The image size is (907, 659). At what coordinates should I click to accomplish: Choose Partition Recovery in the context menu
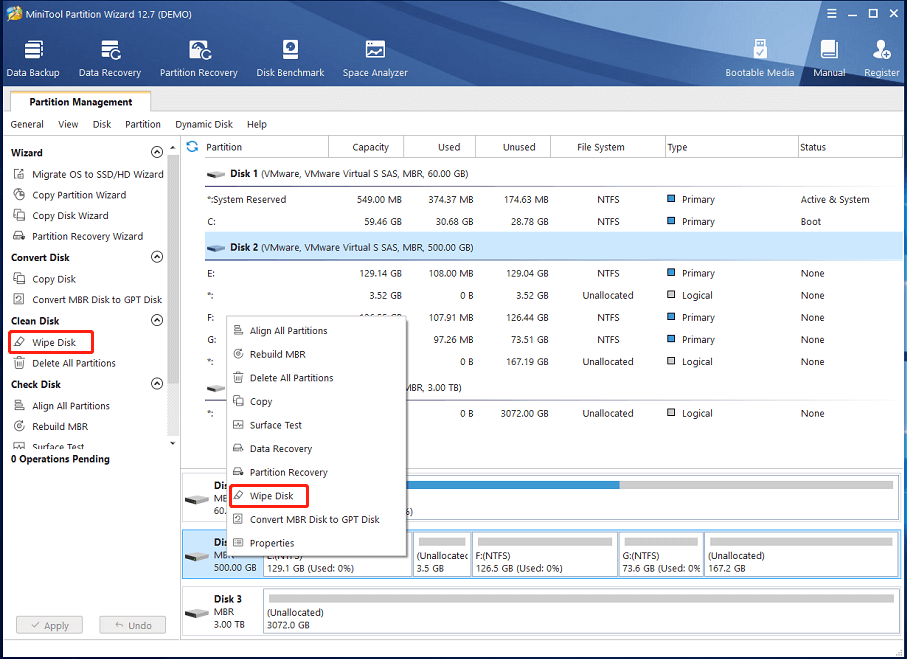316,473
